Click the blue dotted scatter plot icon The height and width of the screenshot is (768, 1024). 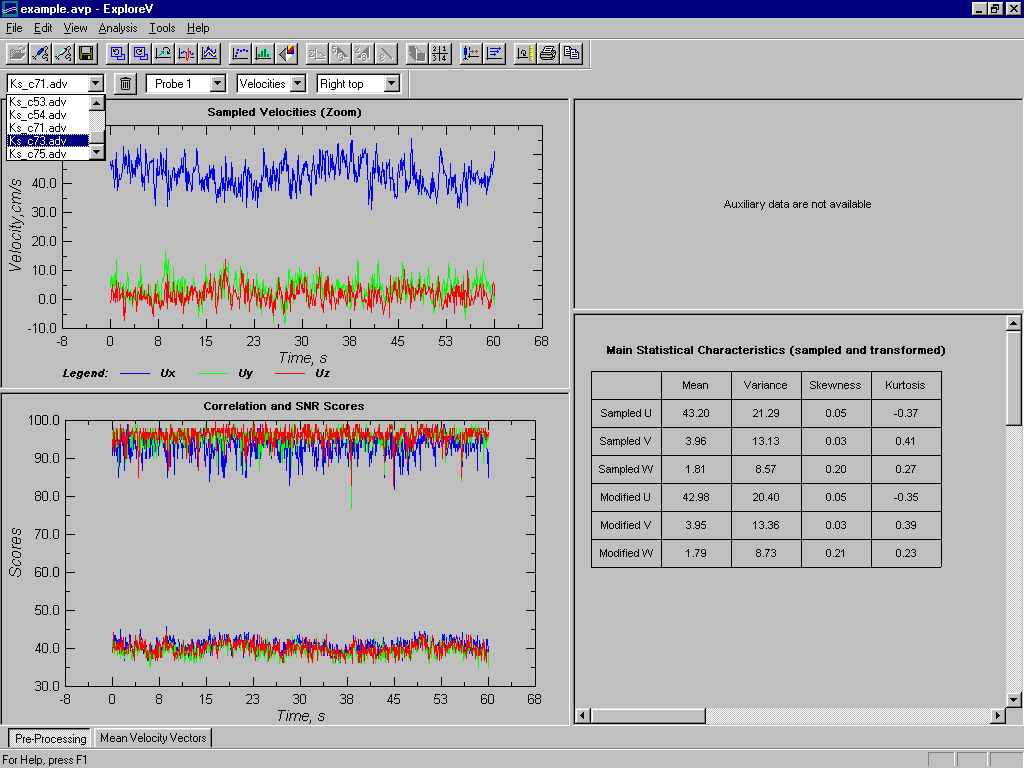click(240, 53)
